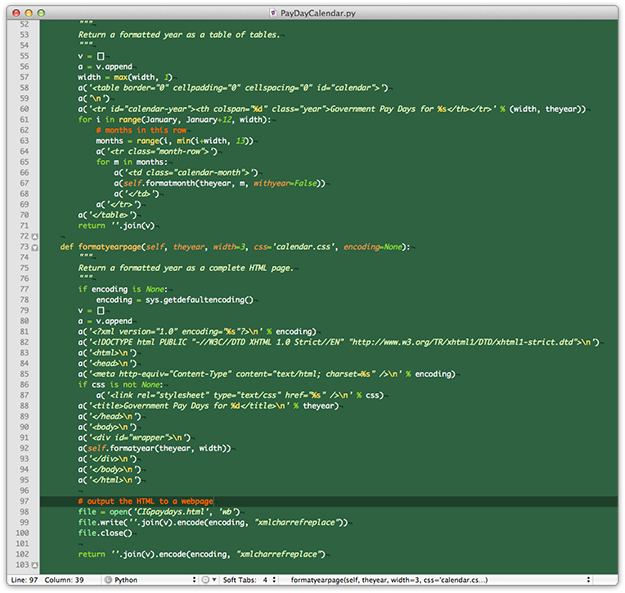Click 'return' keyword on line 102
Viewport: 625px width, 593px height.
pos(92,554)
